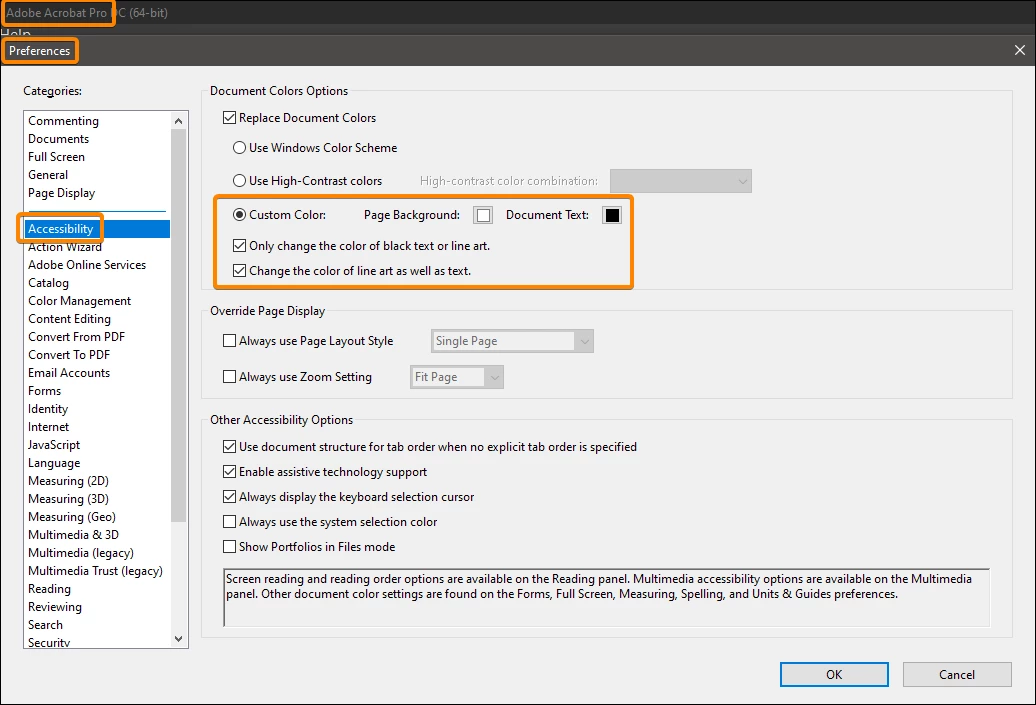The width and height of the screenshot is (1036, 705).
Task: Open the Full Screen category
Action: click(x=97, y=157)
